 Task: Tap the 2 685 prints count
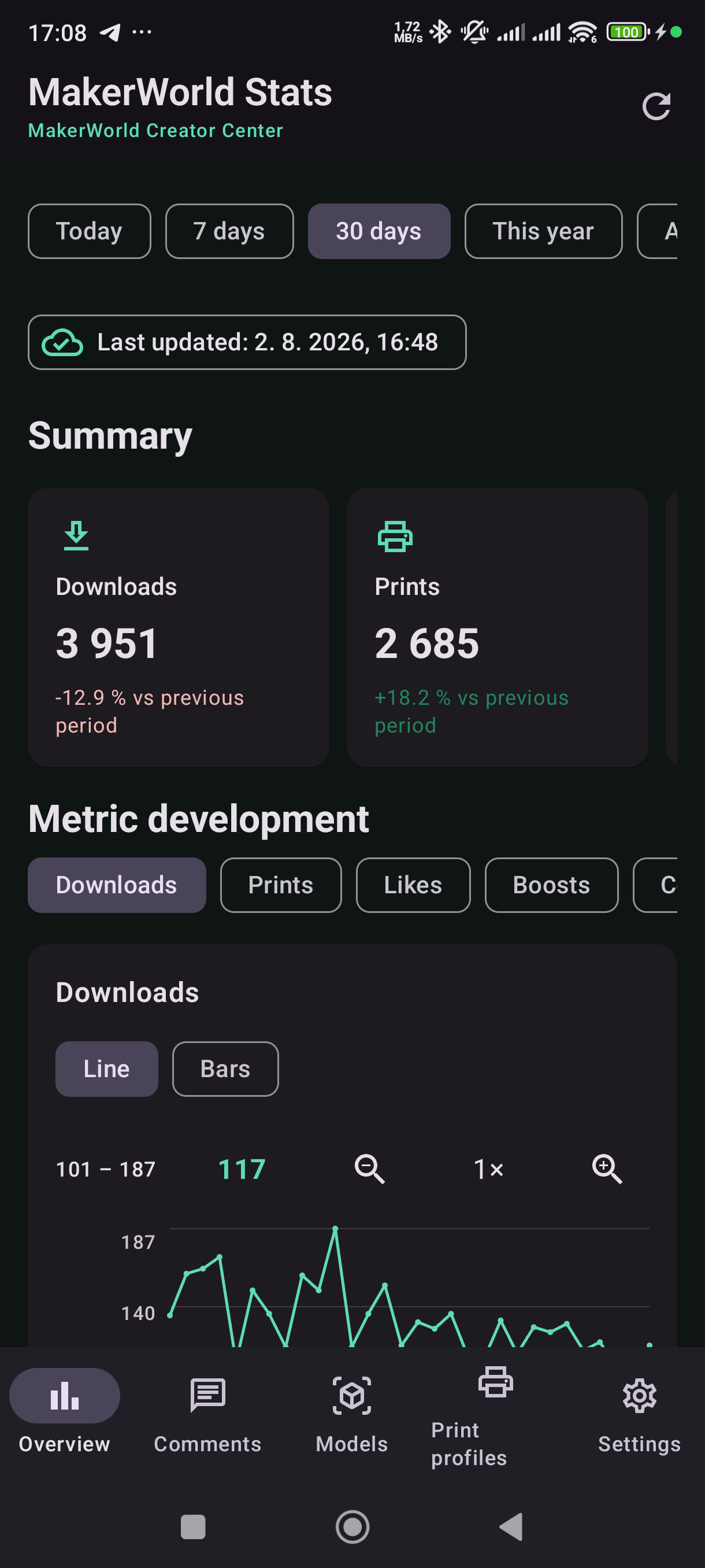point(427,644)
